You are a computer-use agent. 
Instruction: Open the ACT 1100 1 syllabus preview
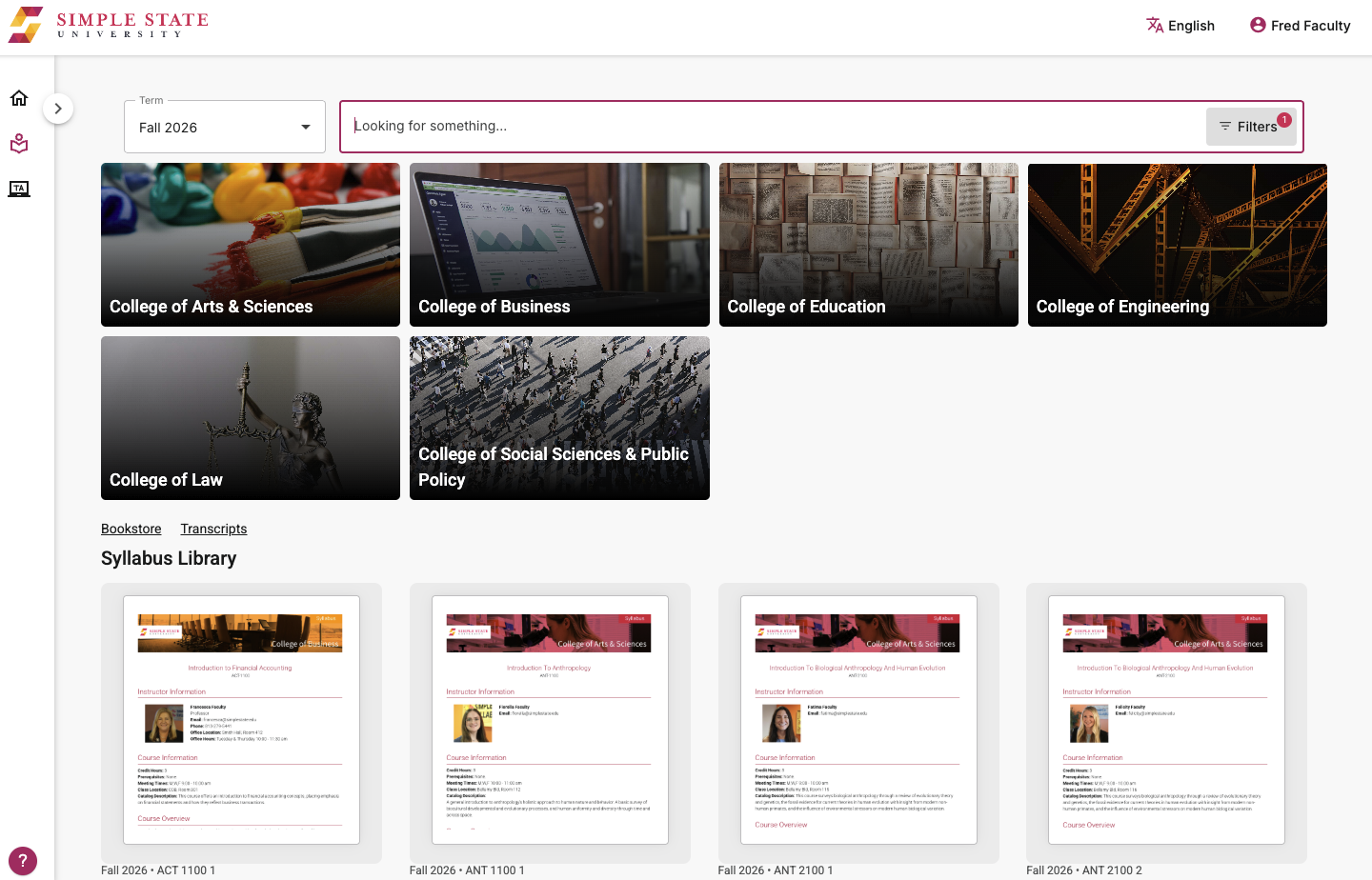(x=241, y=723)
